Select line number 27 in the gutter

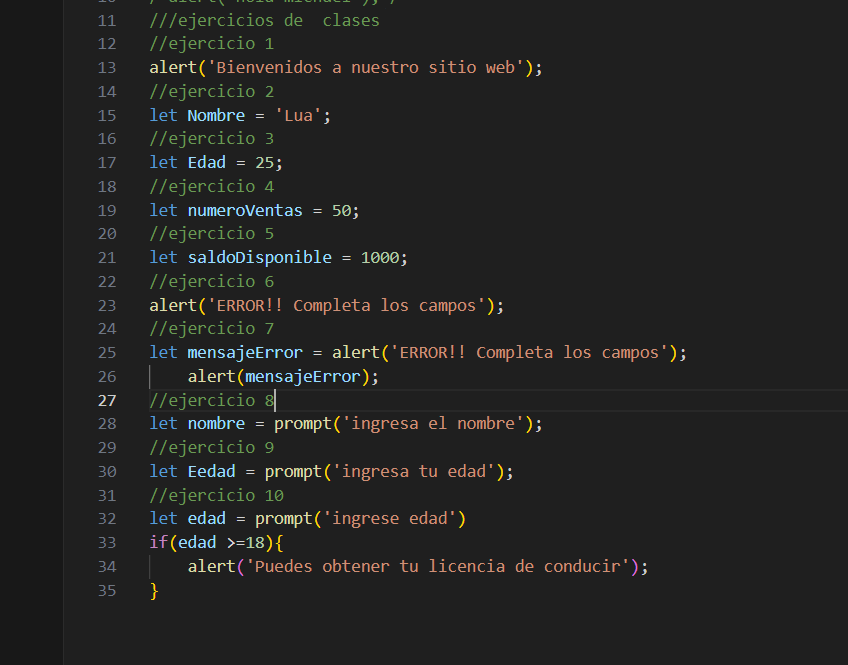pyautogui.click(x=107, y=401)
